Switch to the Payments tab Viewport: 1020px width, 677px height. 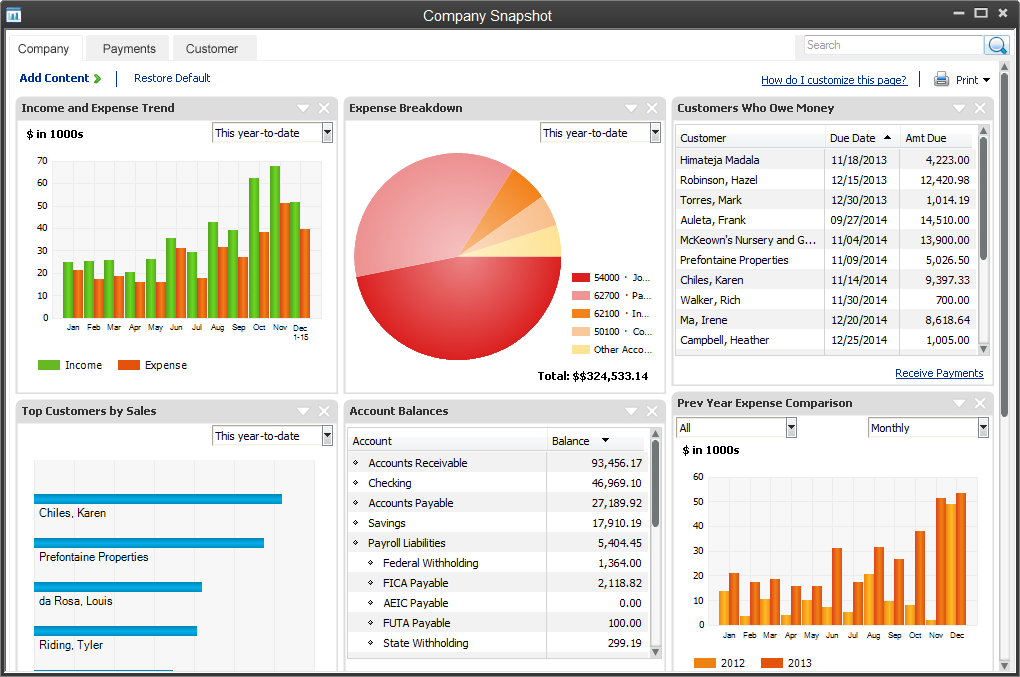coord(129,49)
